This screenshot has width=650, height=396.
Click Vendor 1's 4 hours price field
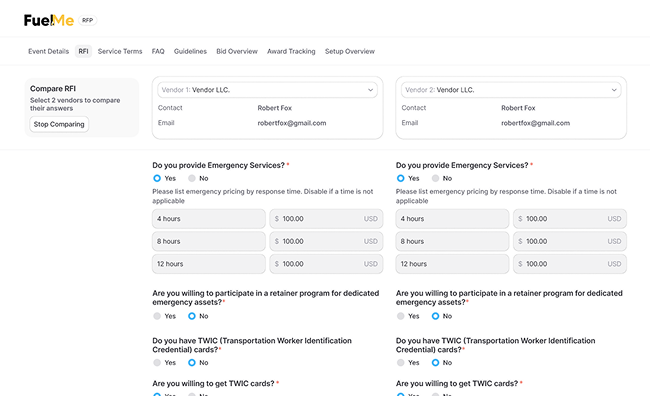[326, 219]
